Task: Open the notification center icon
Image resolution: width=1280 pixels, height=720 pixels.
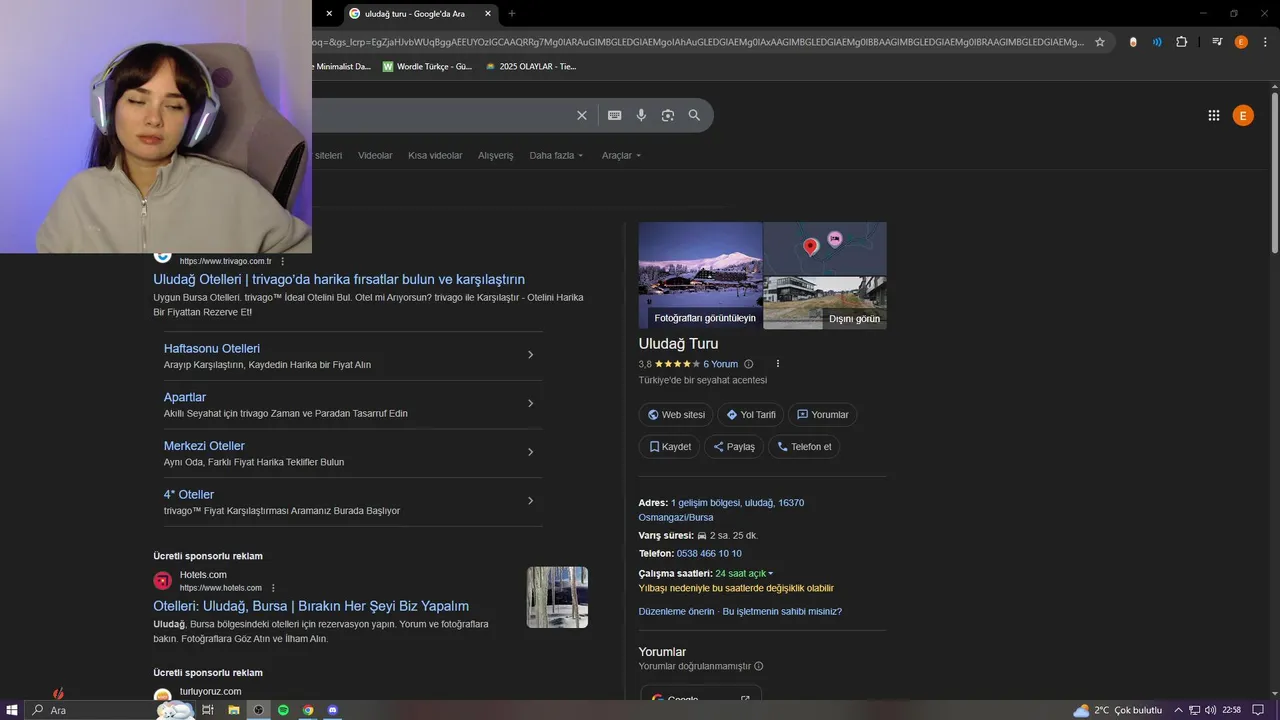Action: coord(1258,710)
